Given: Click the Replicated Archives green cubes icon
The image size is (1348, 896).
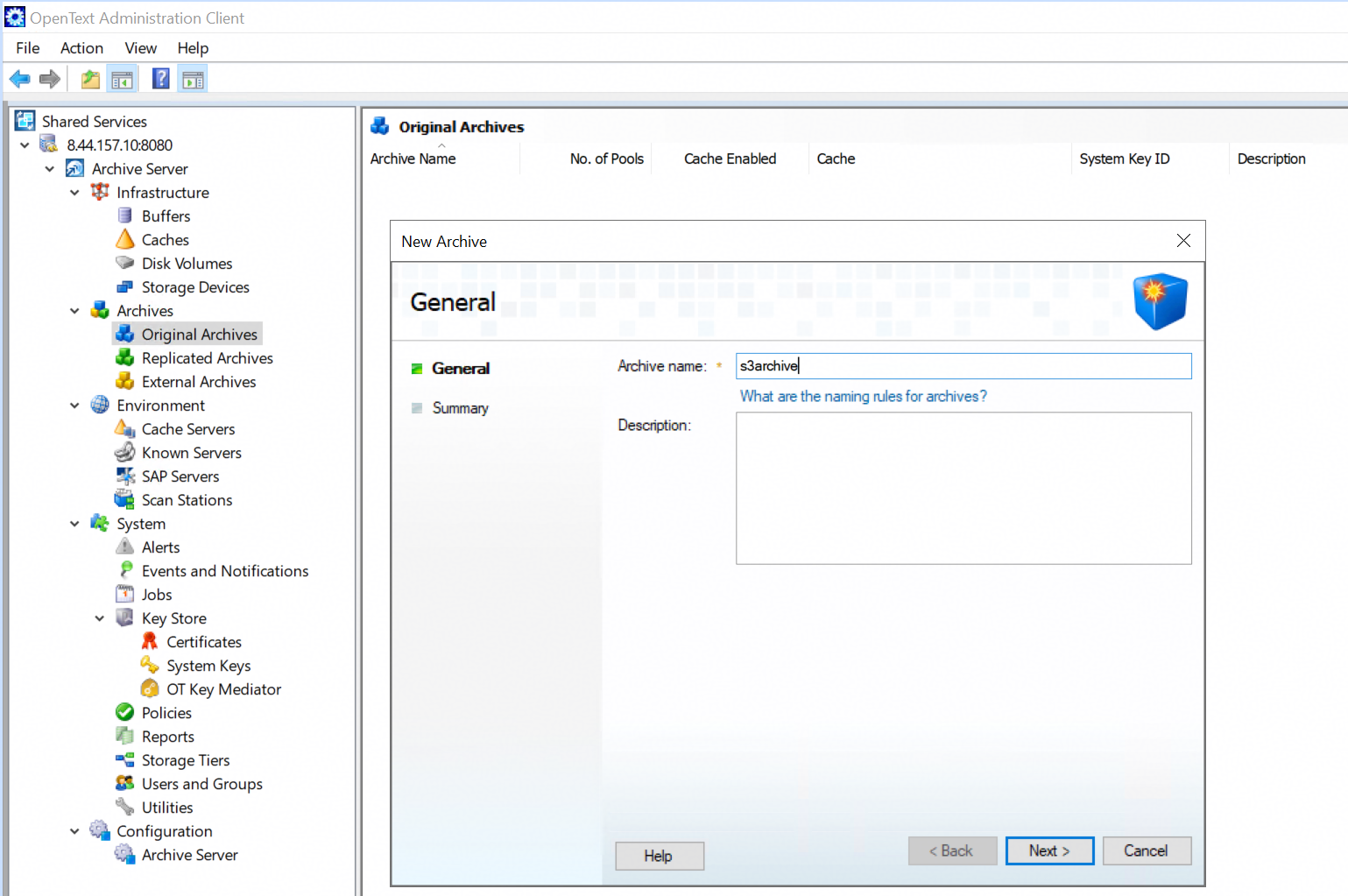Looking at the screenshot, I should click(125, 357).
